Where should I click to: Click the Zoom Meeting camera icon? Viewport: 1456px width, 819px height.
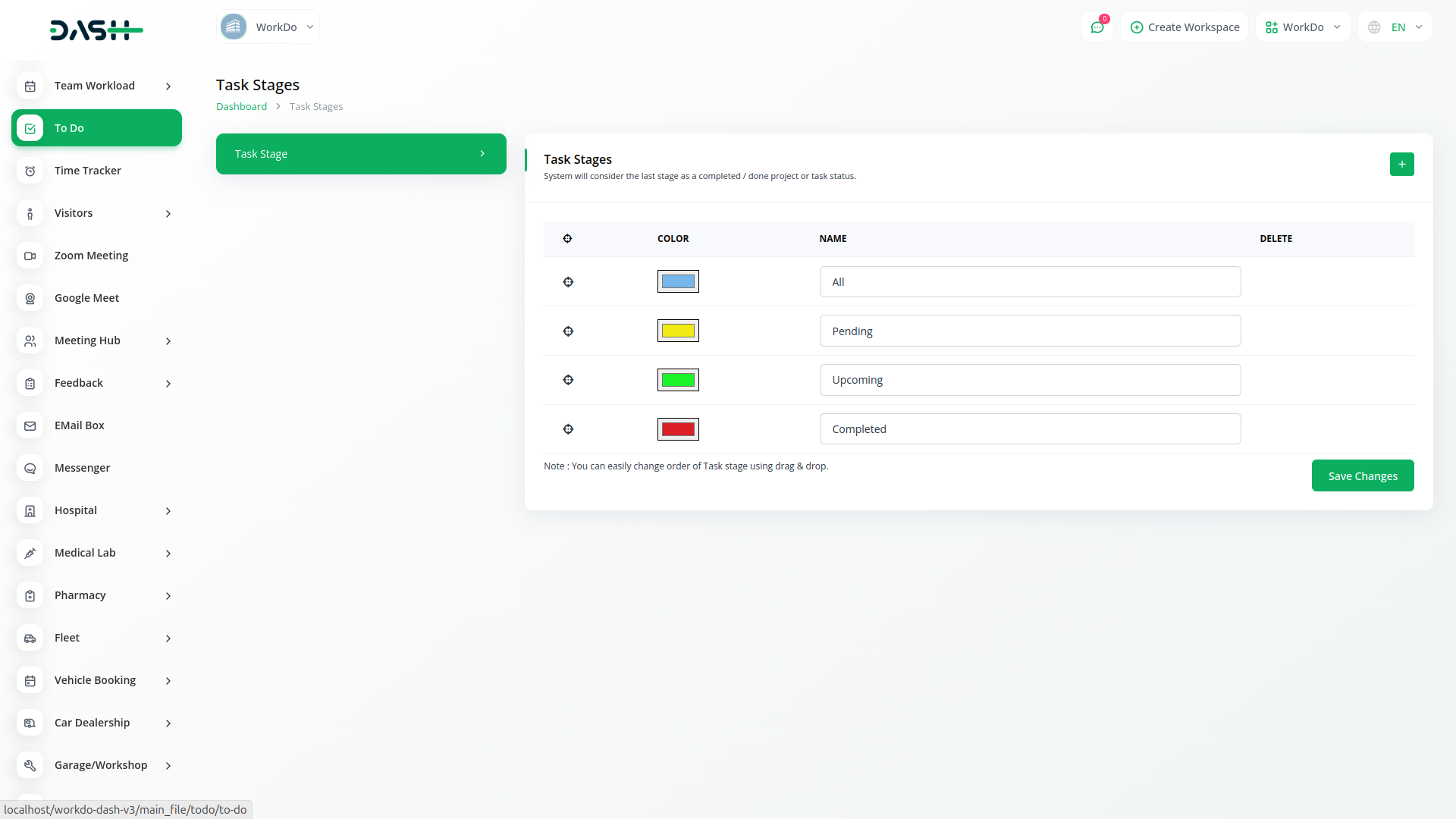pyautogui.click(x=30, y=256)
